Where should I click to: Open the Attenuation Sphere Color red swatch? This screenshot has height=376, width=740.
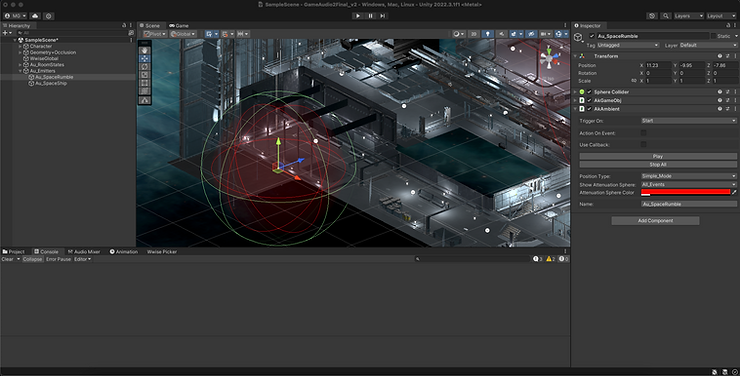point(685,192)
